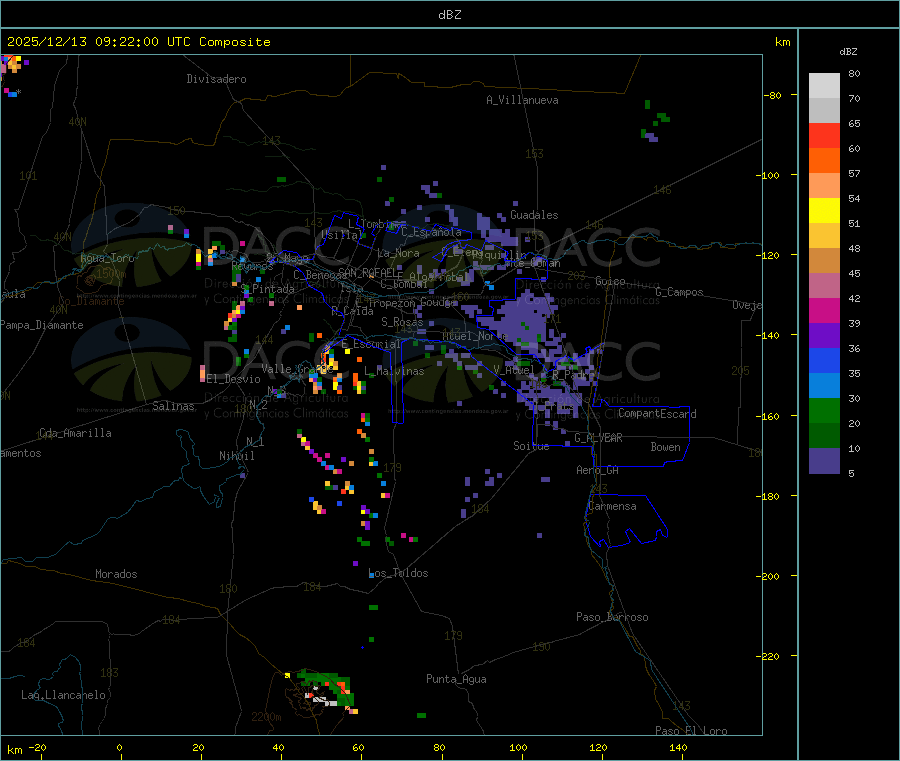900x761 pixels.
Task: Select the slate-blue 10 dBZ legend swatch
Action: click(x=824, y=461)
